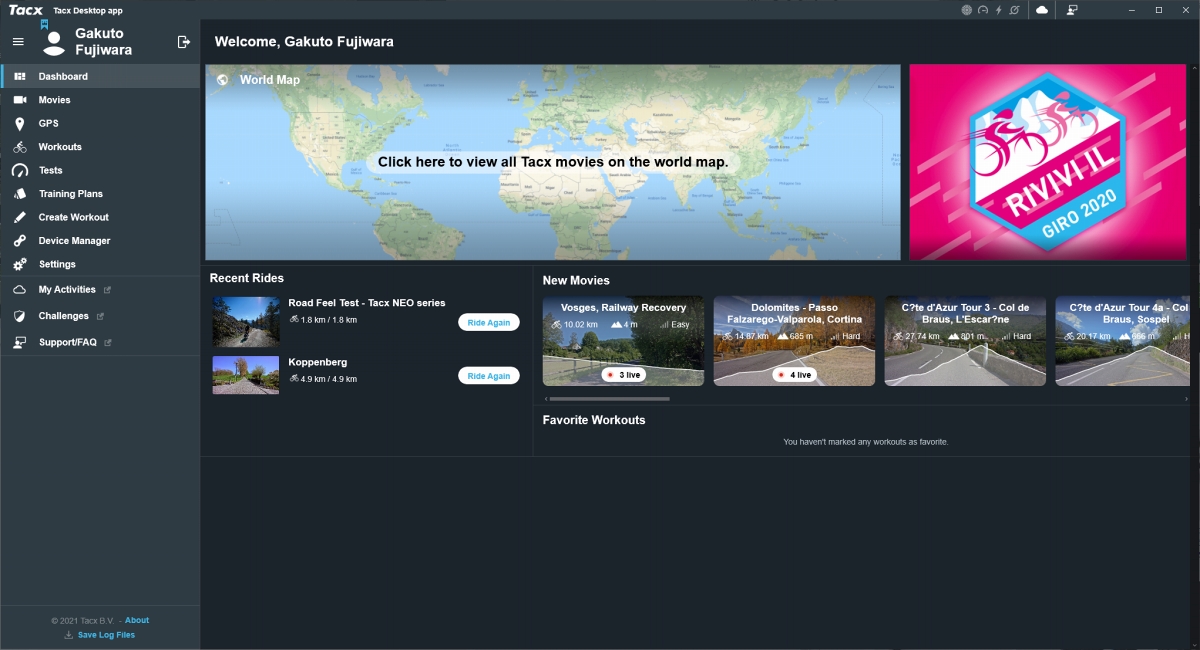Open Support/FAQ in the sidebar
1200x650 pixels.
[x=101, y=342]
